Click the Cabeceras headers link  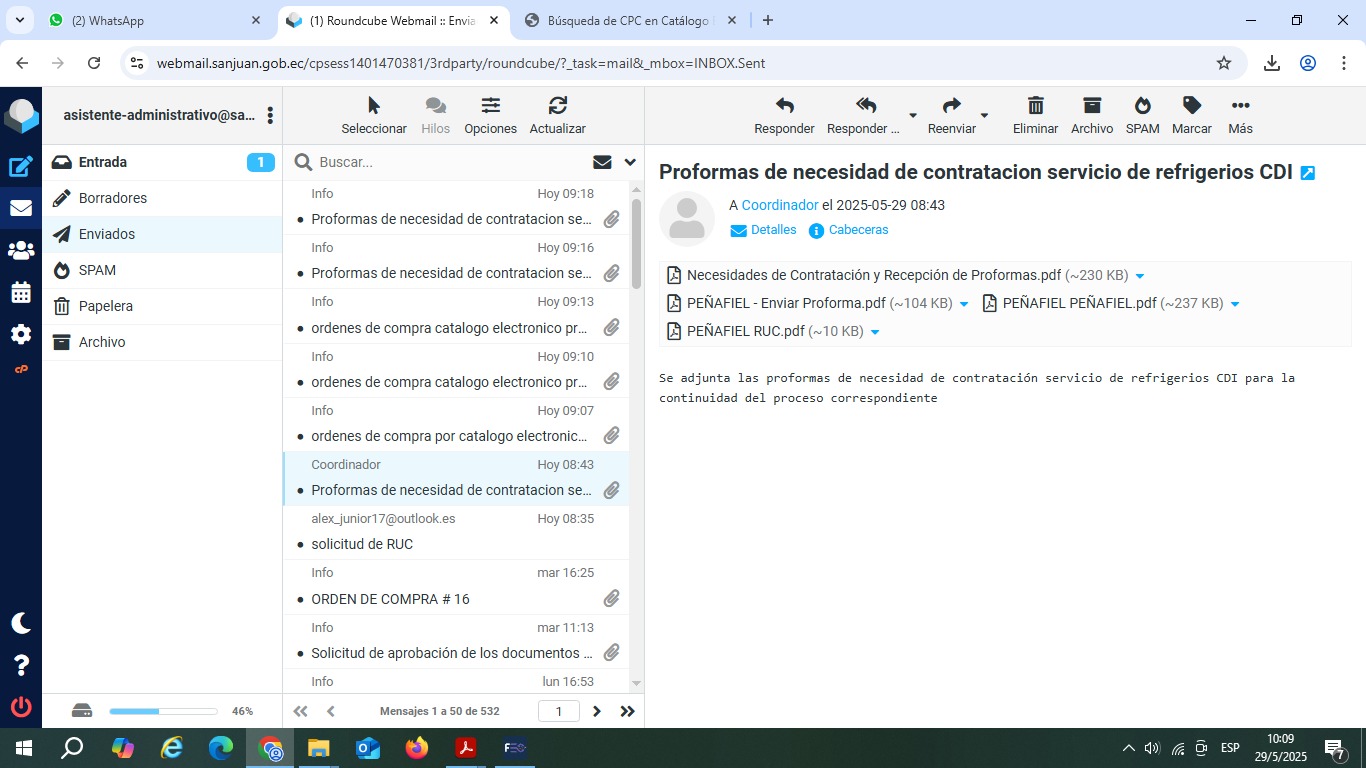tap(857, 230)
